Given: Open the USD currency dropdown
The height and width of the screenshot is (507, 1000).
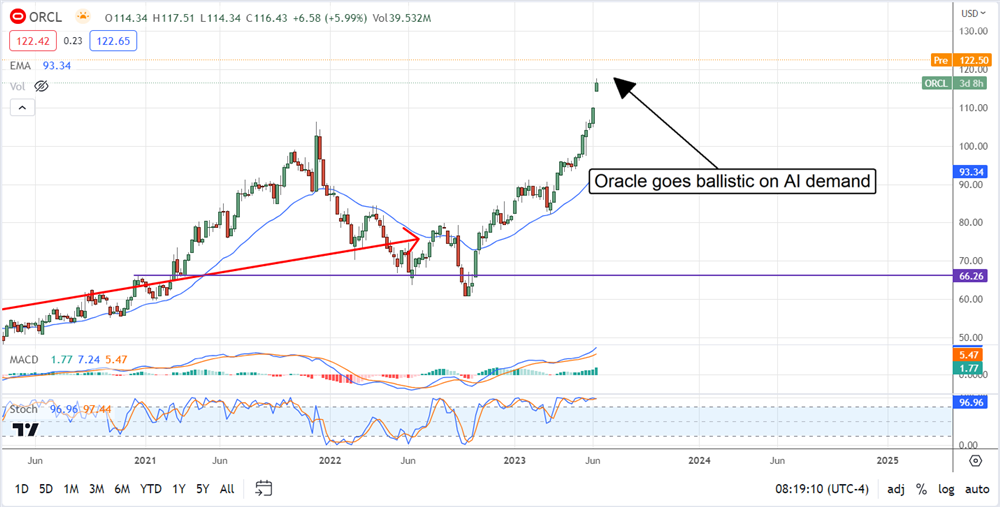Looking at the screenshot, I should pos(971,14).
